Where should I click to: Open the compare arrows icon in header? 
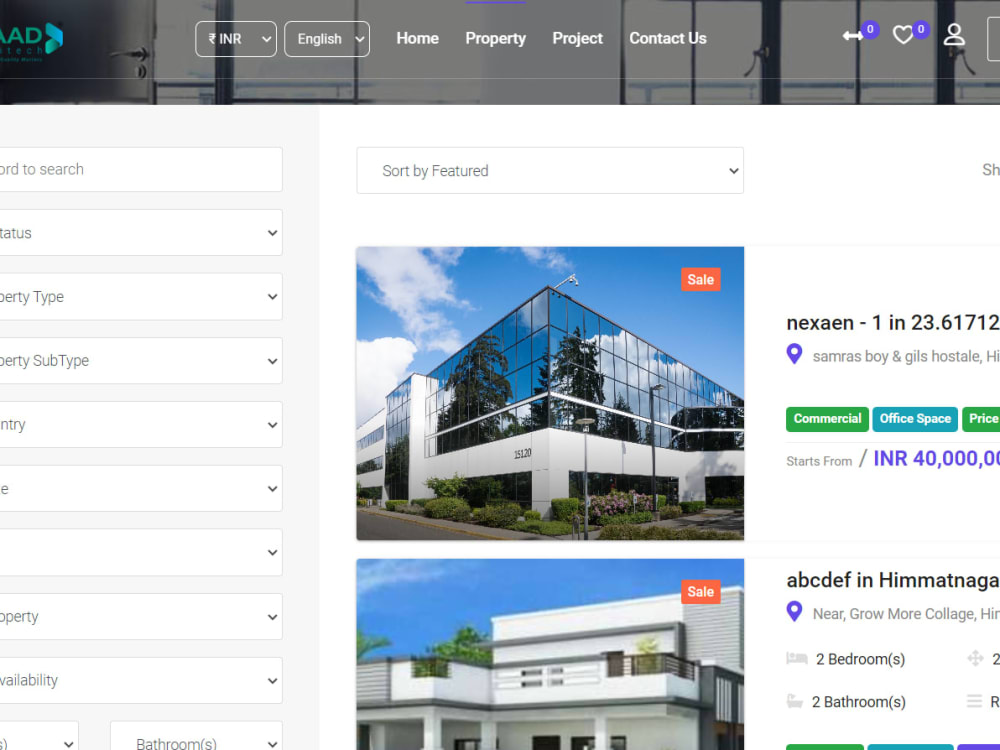coord(853,36)
